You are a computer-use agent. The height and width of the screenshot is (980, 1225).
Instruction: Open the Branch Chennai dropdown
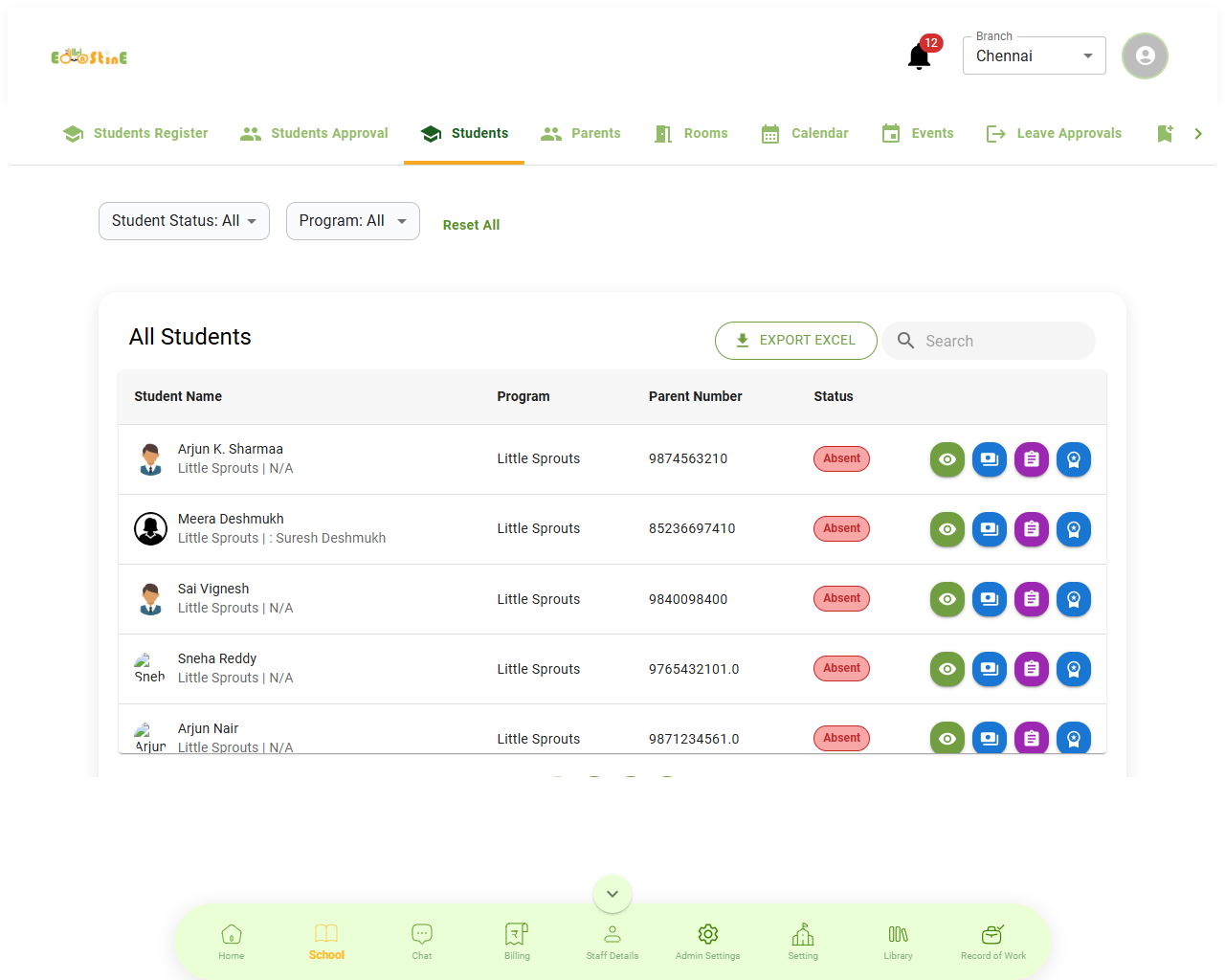(1035, 56)
